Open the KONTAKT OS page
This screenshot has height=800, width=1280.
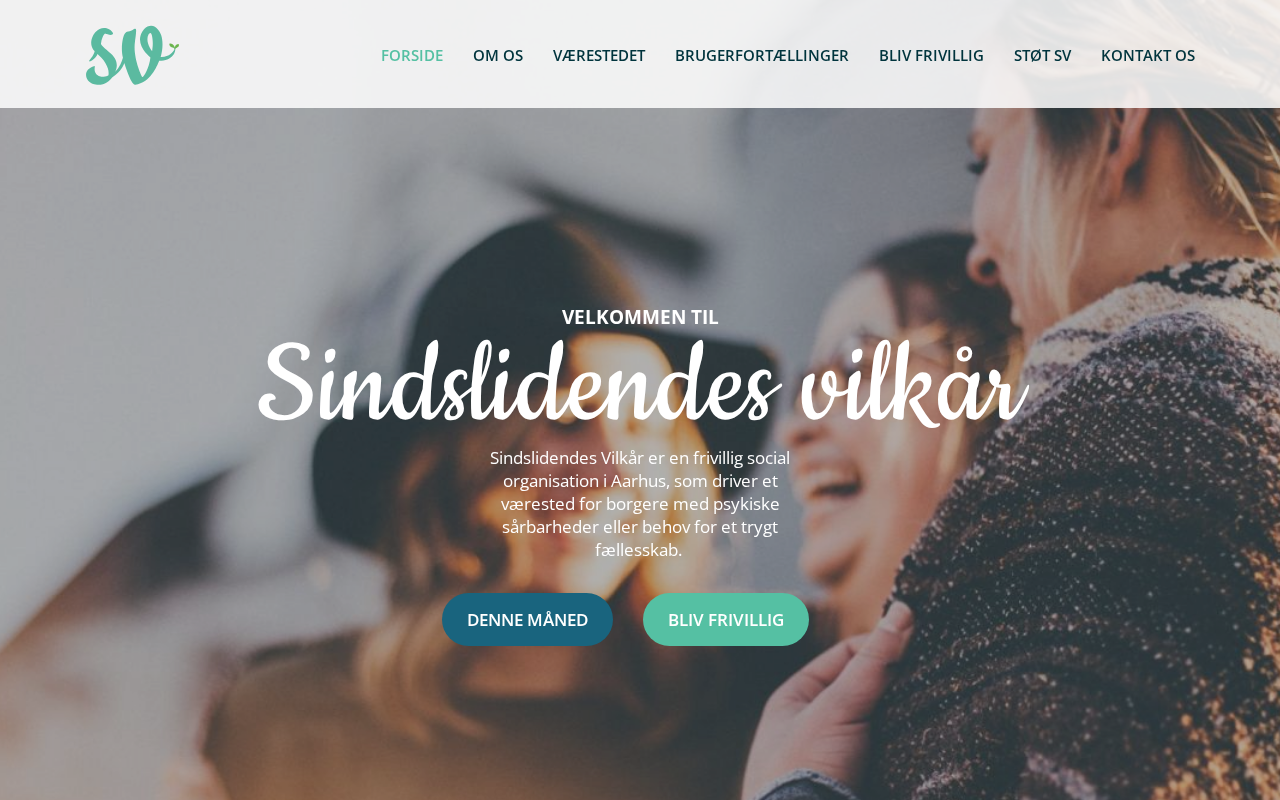pyautogui.click(x=1148, y=55)
